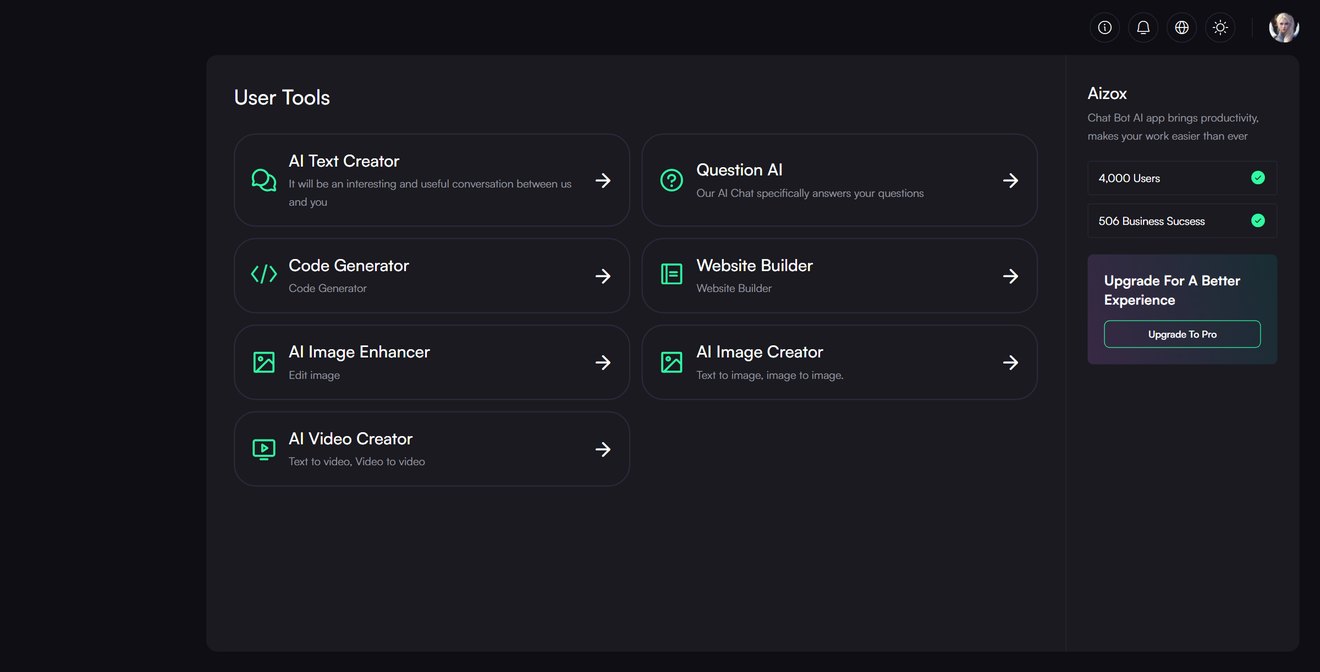Click the 'Aizox' sidebar title
Screen dimensions: 1320x672
pos(1108,93)
